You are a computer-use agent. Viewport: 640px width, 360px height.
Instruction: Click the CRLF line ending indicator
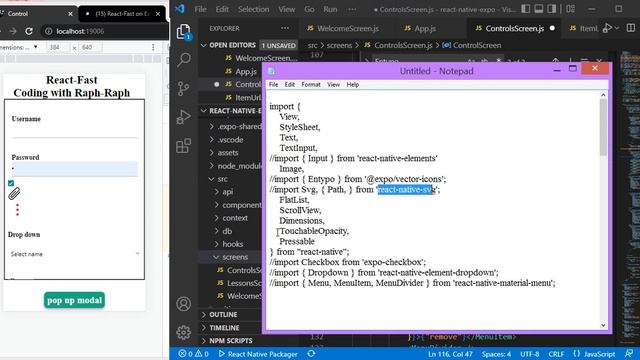click(x=556, y=354)
